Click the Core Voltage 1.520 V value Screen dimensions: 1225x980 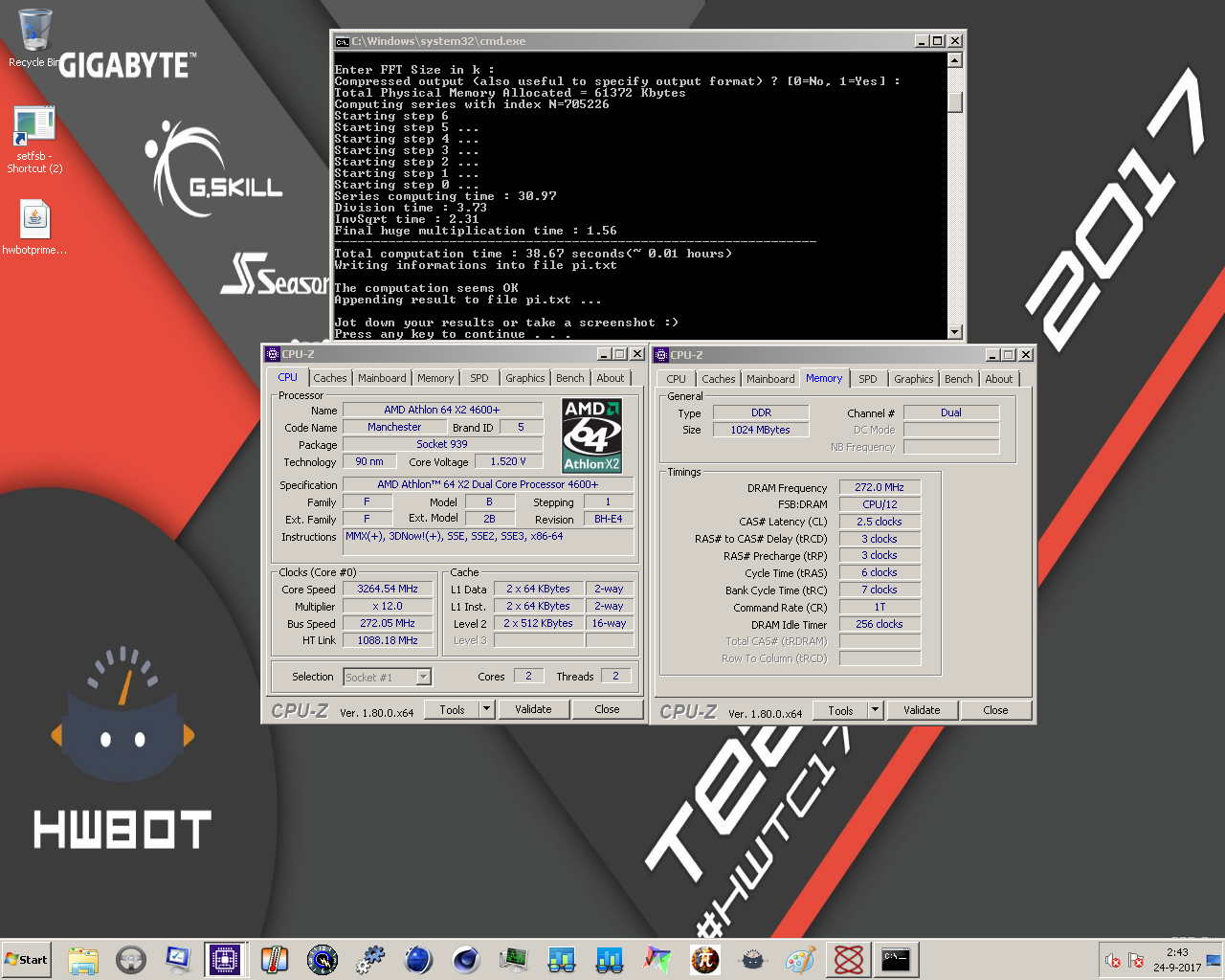point(508,461)
